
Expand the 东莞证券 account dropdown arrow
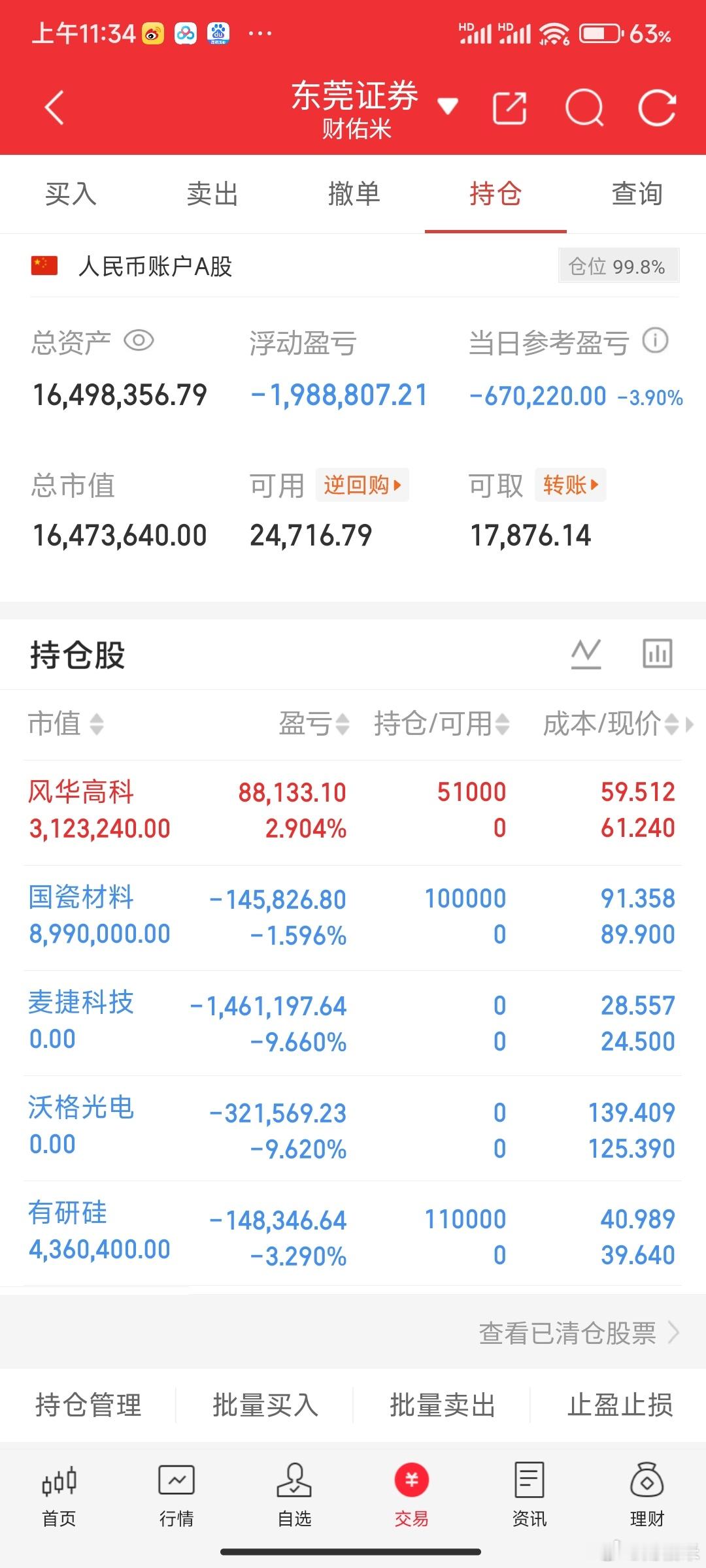coord(448,106)
